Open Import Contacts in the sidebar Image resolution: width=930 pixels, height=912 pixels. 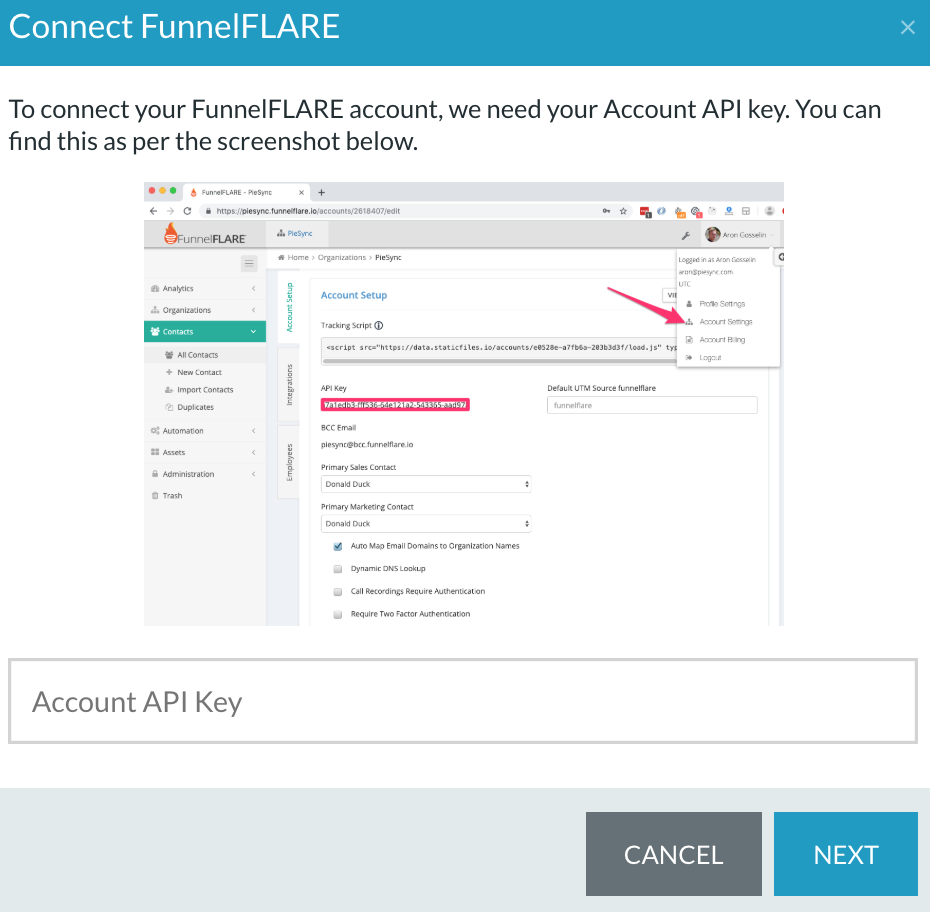[205, 390]
